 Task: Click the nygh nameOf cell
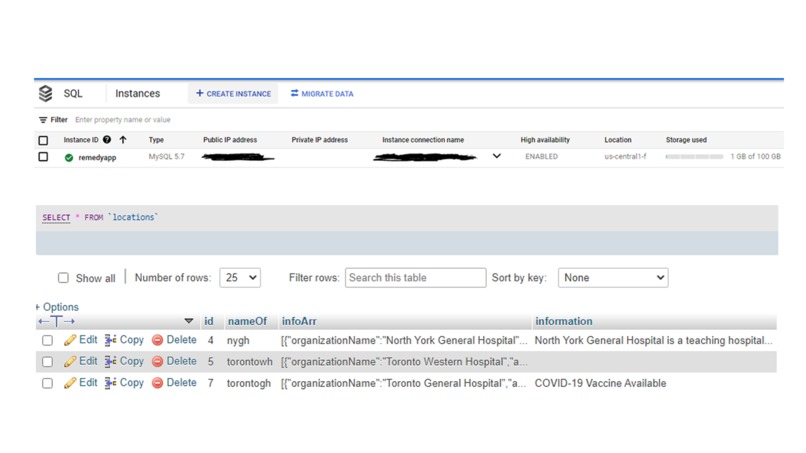tap(238, 340)
